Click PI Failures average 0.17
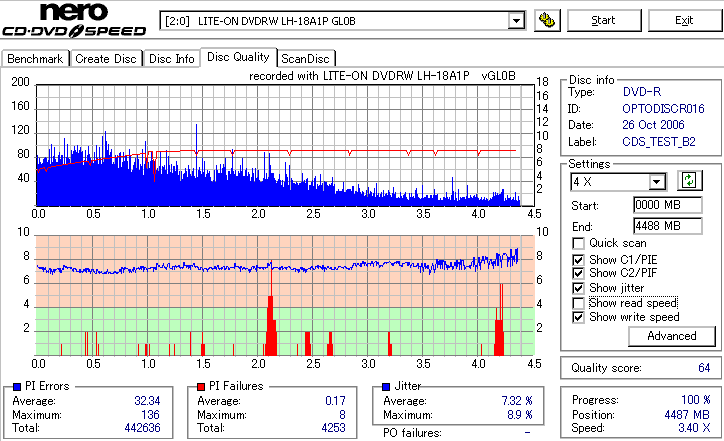 point(335,401)
